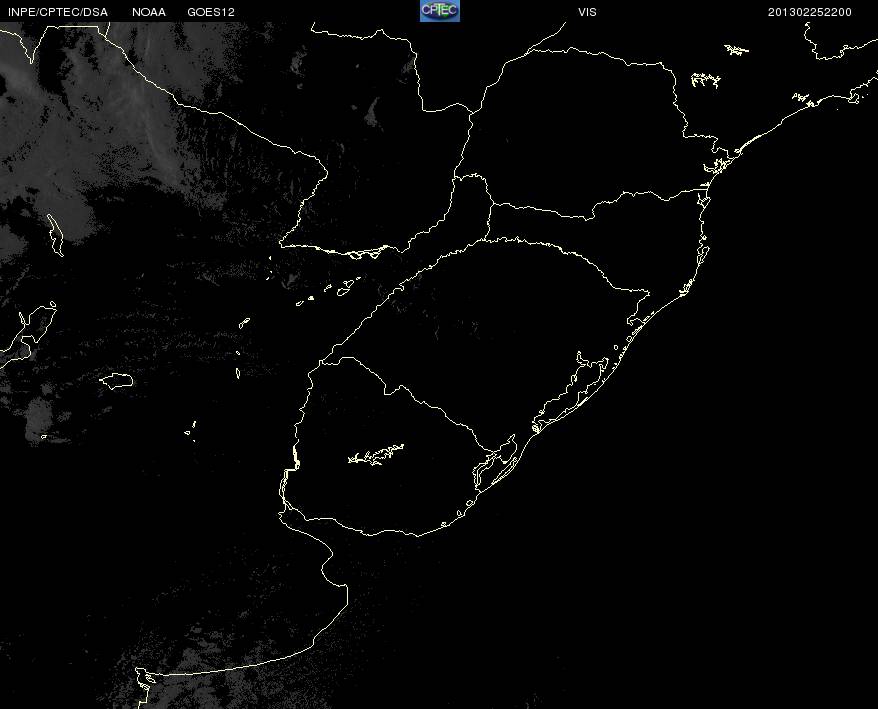The height and width of the screenshot is (709, 878).
Task: Click the INPE/CPTEC/DSA header label
Action: pyautogui.click(x=58, y=12)
